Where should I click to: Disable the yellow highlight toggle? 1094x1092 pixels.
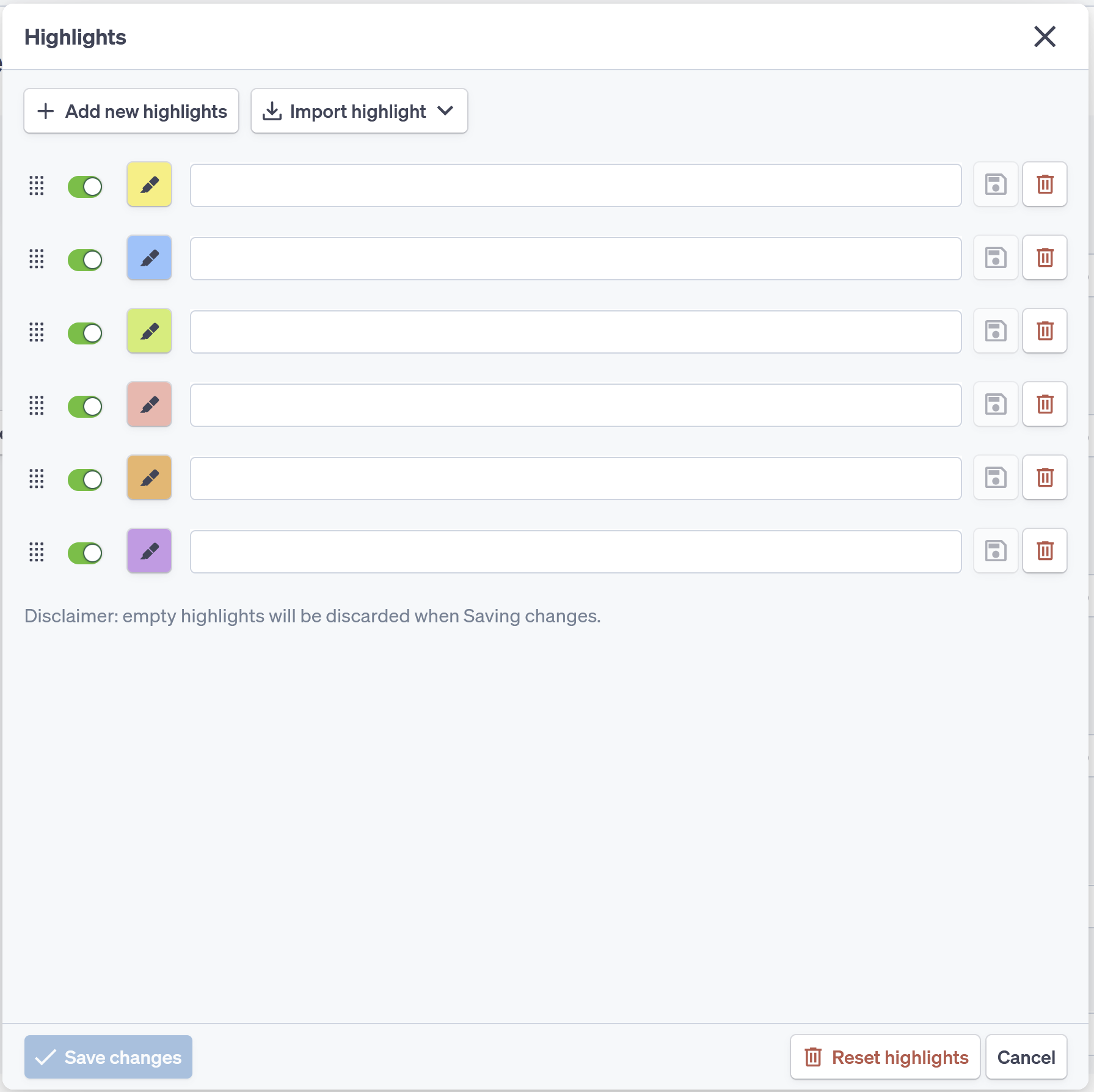pos(85,186)
